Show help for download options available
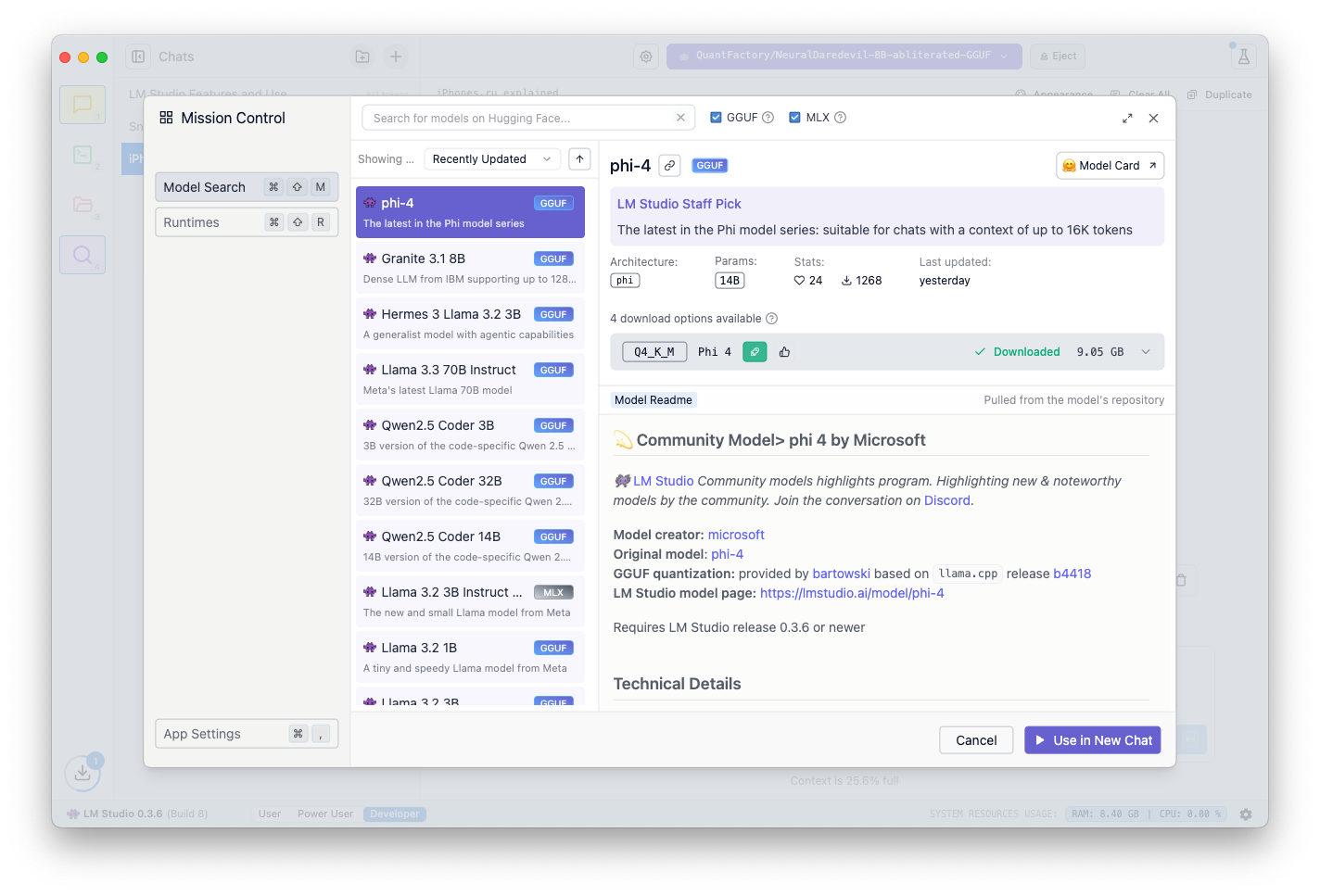This screenshot has width=1320, height=896. (771, 319)
